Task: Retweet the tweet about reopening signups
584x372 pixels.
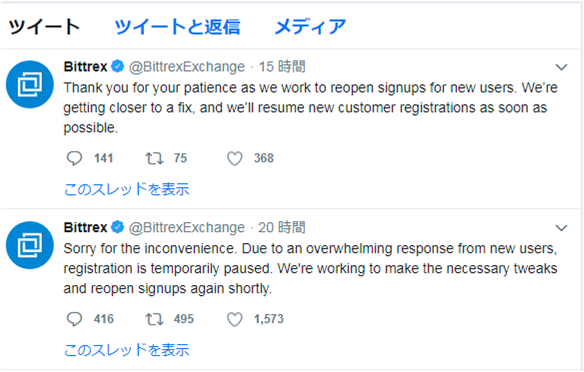Action: click(154, 158)
